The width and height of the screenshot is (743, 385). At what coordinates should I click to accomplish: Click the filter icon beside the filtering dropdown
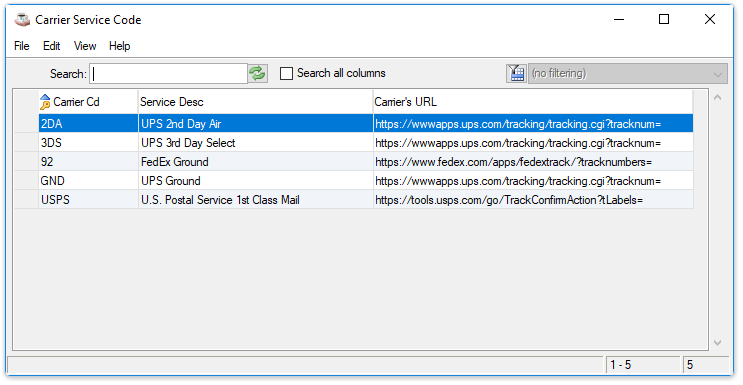(x=516, y=73)
